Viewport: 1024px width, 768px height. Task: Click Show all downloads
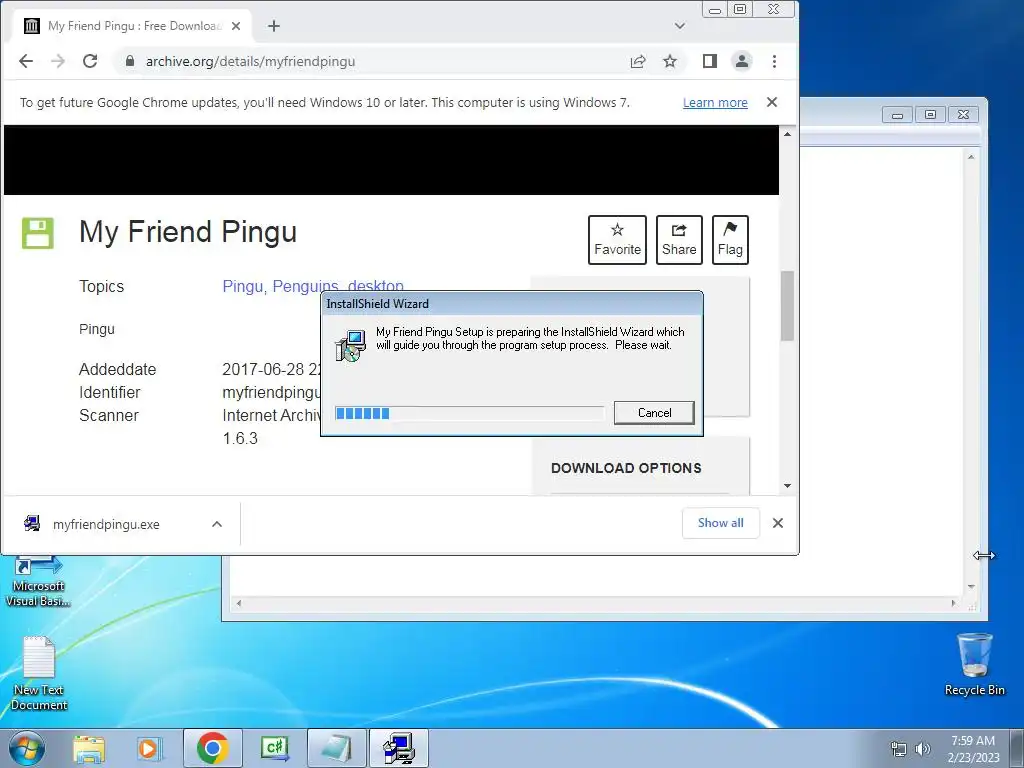tap(720, 523)
